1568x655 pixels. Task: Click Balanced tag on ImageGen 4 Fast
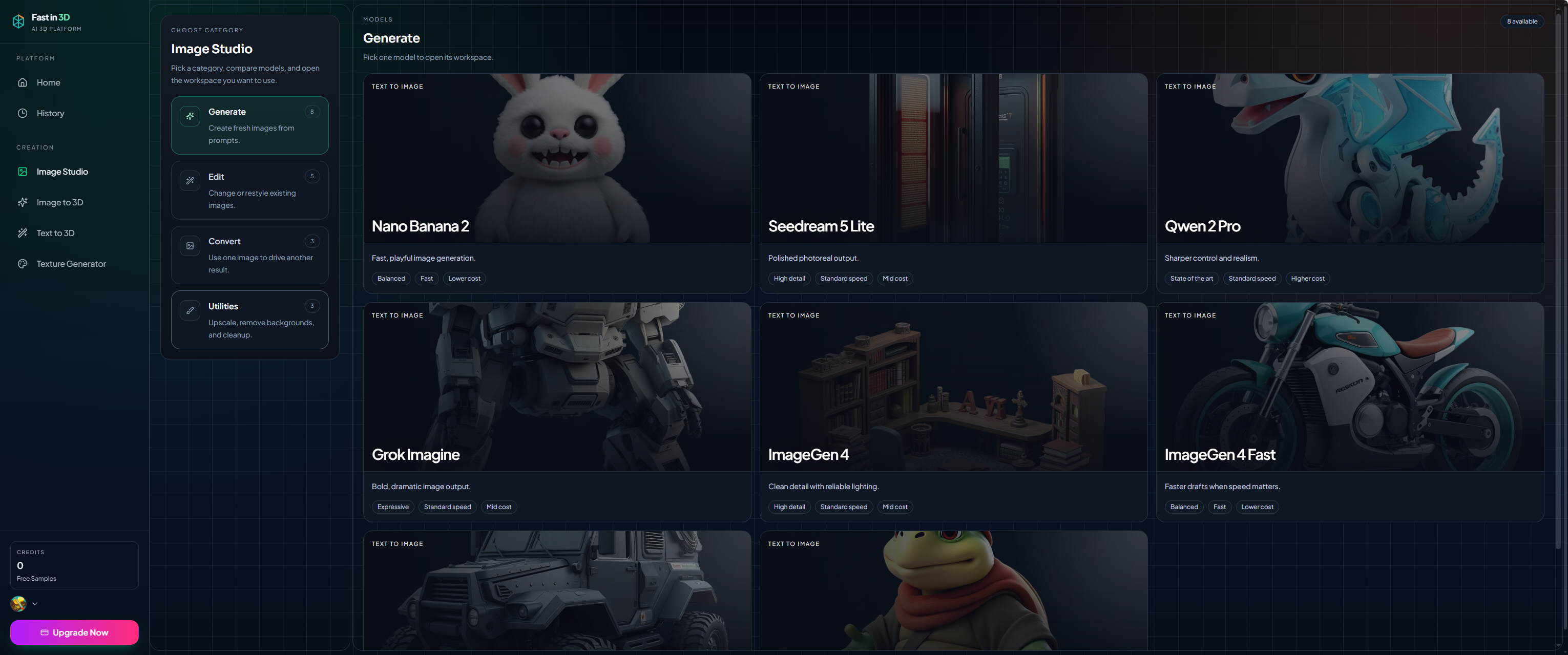(1184, 507)
